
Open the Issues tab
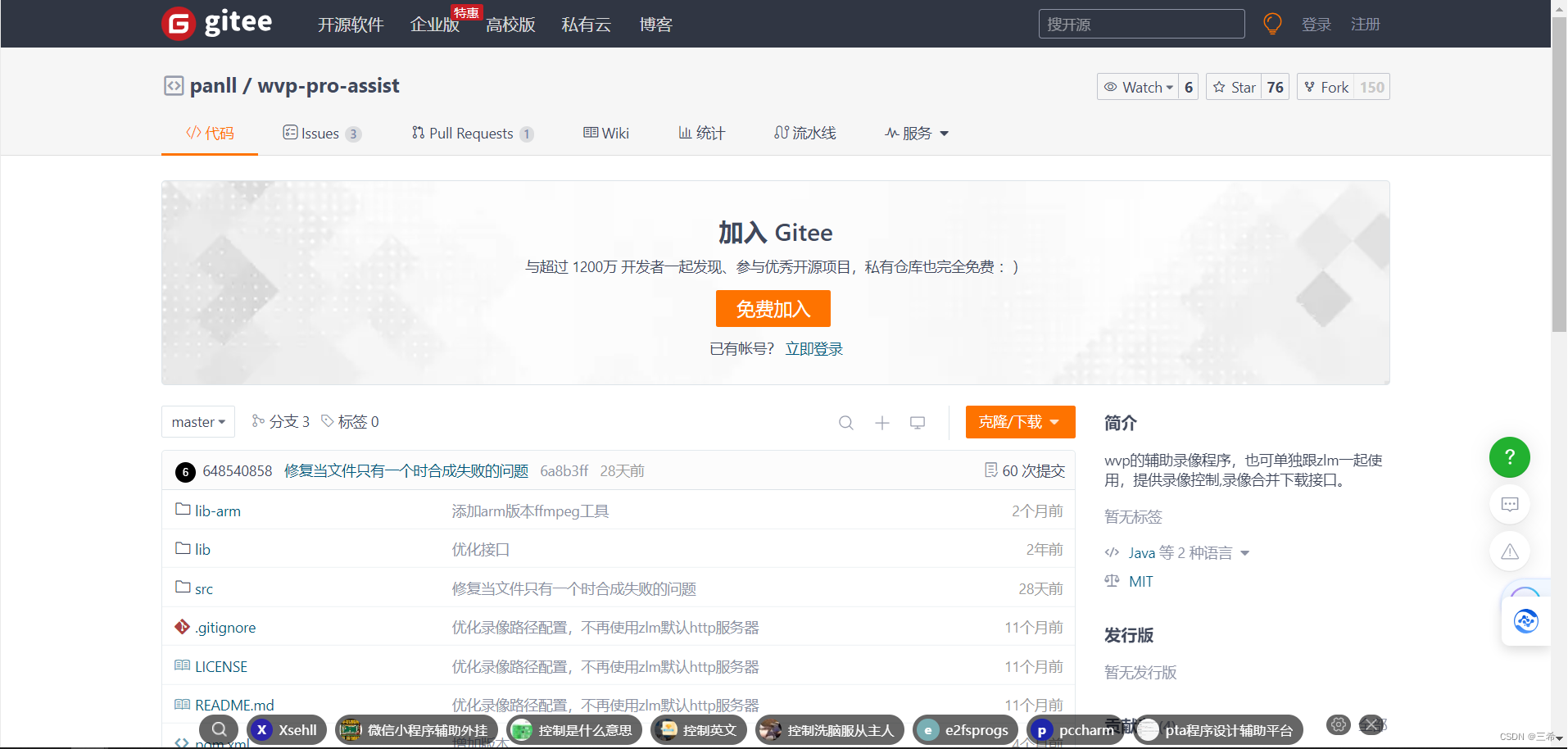click(320, 133)
